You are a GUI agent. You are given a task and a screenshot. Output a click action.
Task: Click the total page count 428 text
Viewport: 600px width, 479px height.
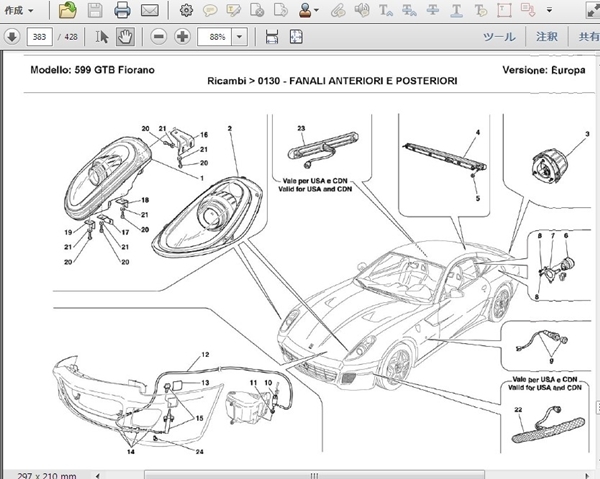pos(71,37)
